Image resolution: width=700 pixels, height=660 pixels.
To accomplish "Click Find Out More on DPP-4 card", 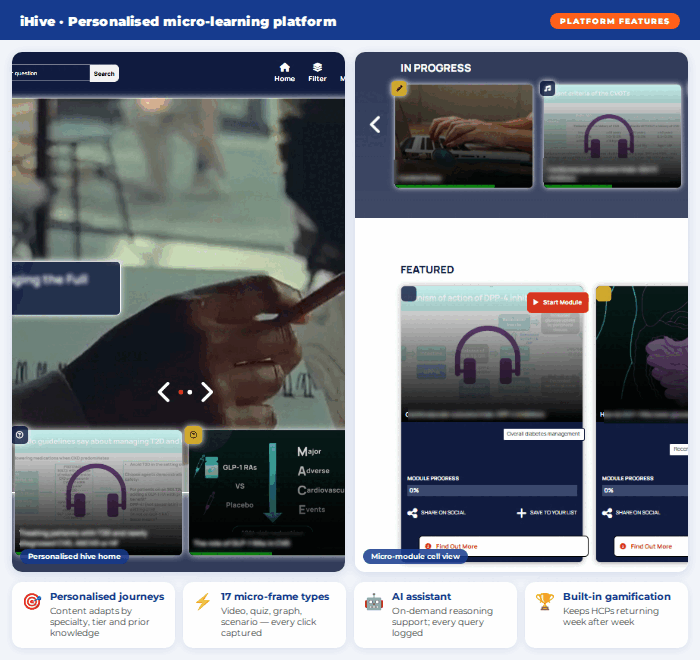I will coord(504,546).
